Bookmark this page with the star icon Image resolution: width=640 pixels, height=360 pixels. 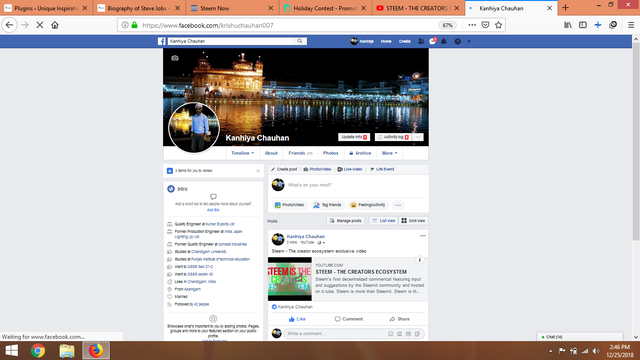(498, 25)
